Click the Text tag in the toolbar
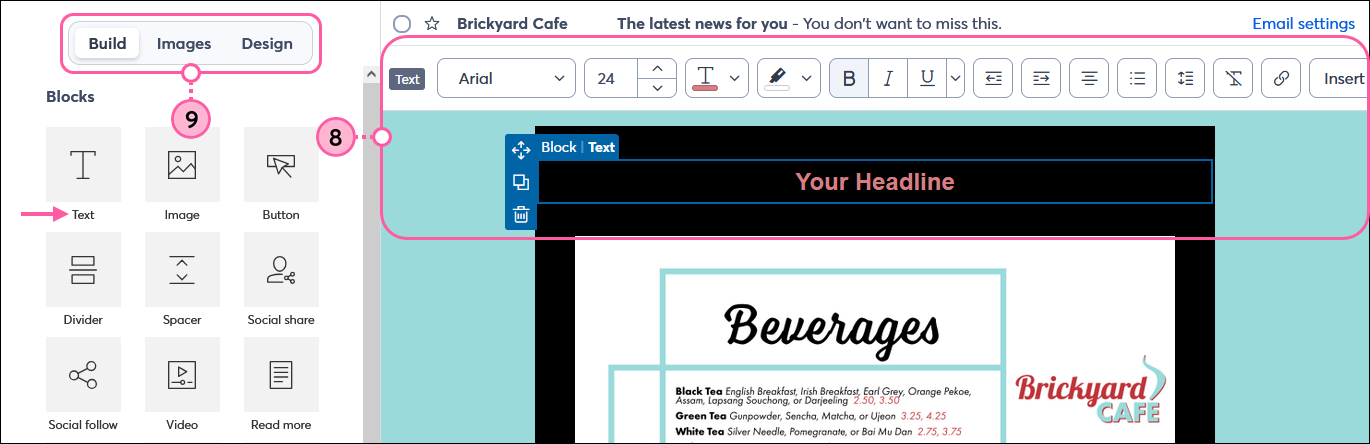Screen dimensions: 1370x444 pyautogui.click(x=407, y=79)
